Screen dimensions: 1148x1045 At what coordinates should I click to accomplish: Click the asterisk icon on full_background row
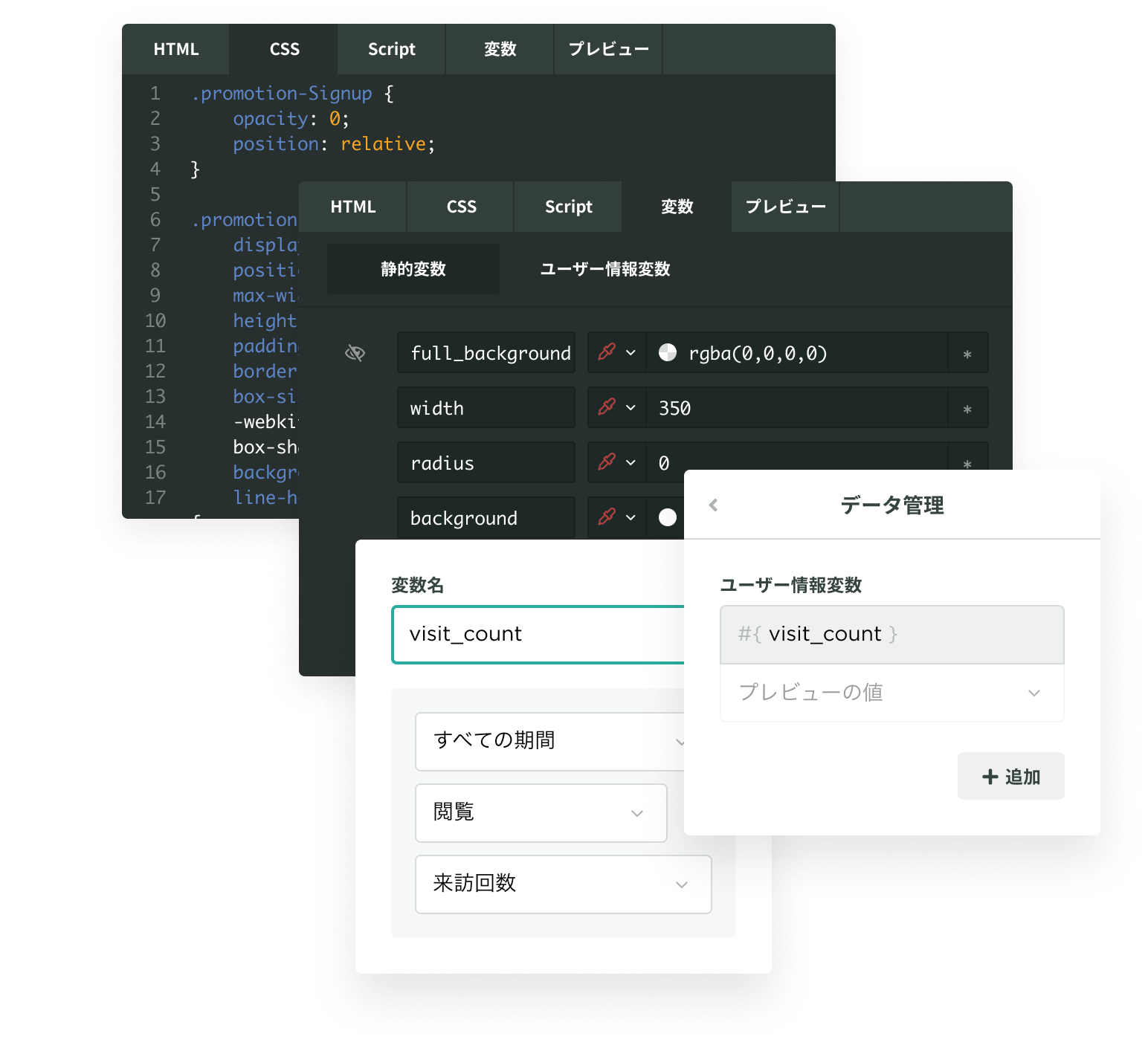coord(967,355)
